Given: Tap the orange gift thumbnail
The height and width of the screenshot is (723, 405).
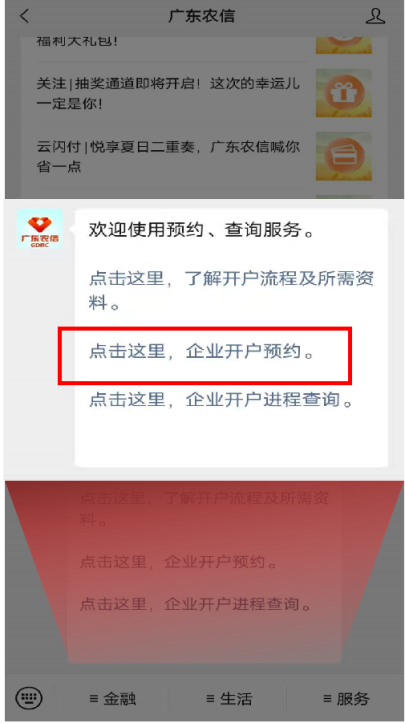Looking at the screenshot, I should click(344, 93).
